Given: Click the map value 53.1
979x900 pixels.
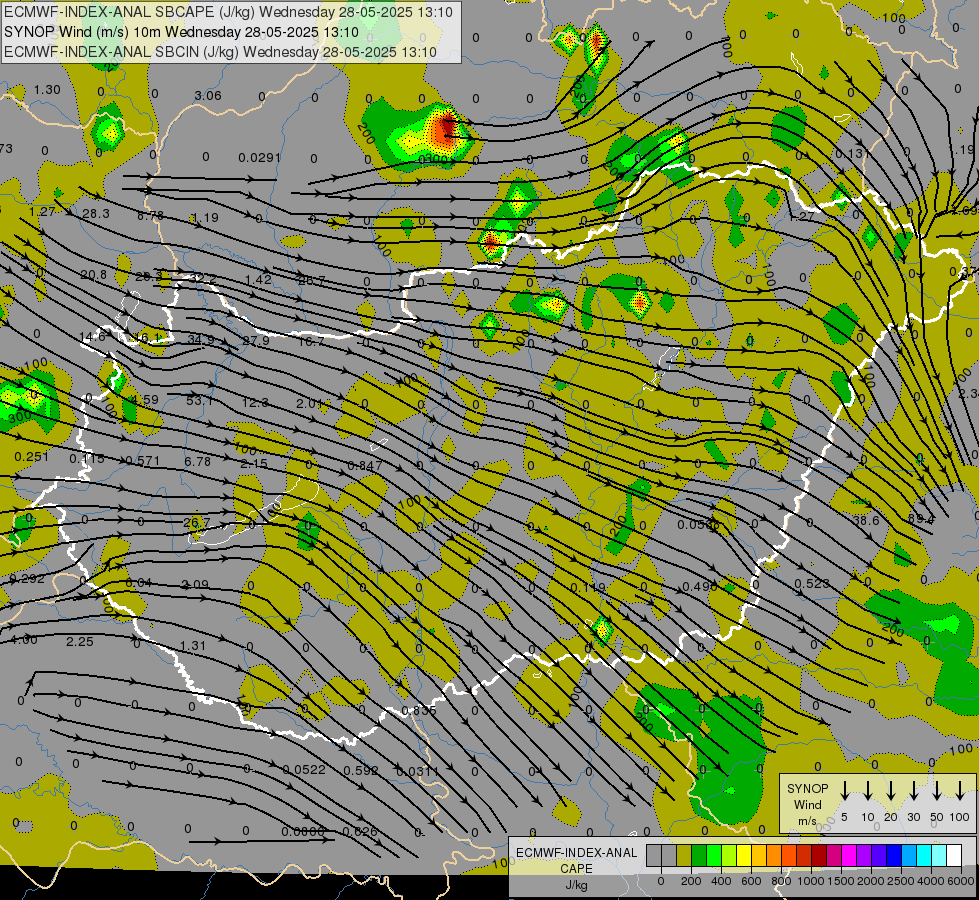Looking at the screenshot, I should [200, 400].
